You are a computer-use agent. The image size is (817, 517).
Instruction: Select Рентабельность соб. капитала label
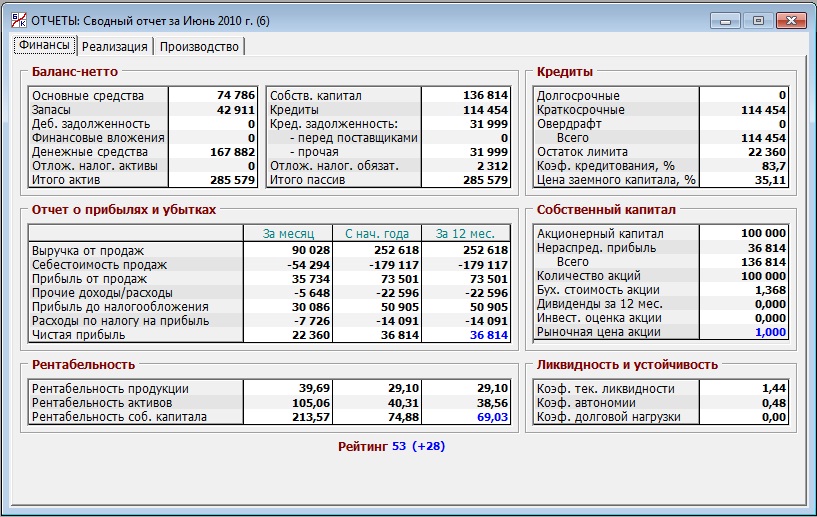pos(119,417)
